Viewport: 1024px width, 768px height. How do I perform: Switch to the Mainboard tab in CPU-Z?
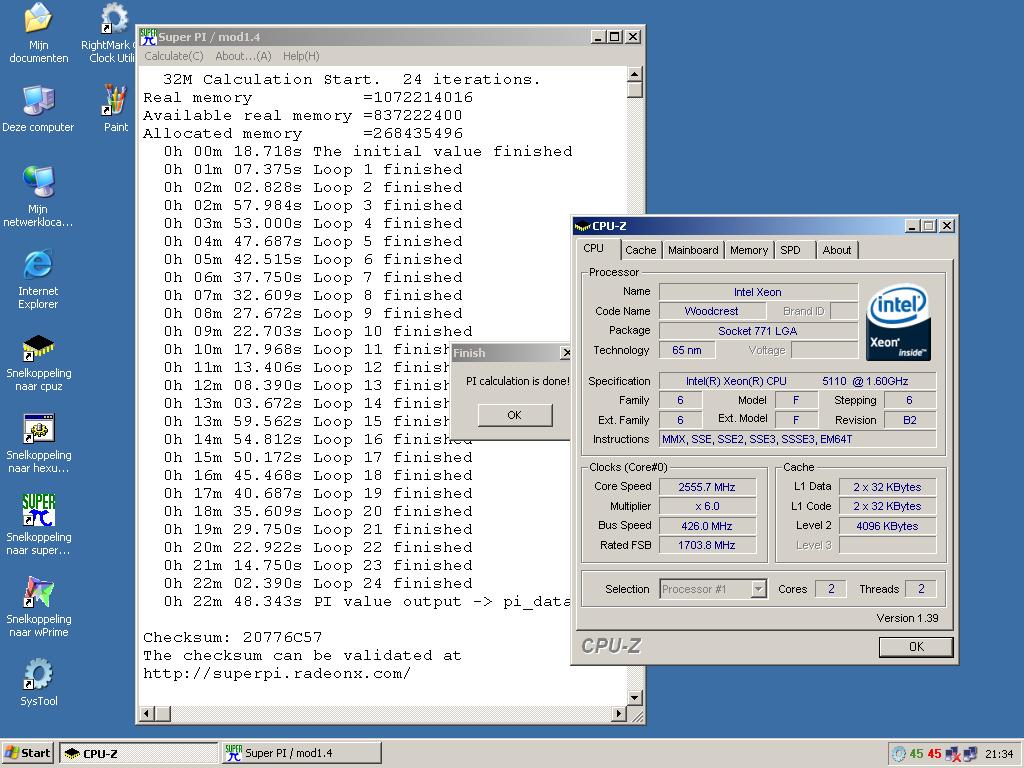coord(693,250)
